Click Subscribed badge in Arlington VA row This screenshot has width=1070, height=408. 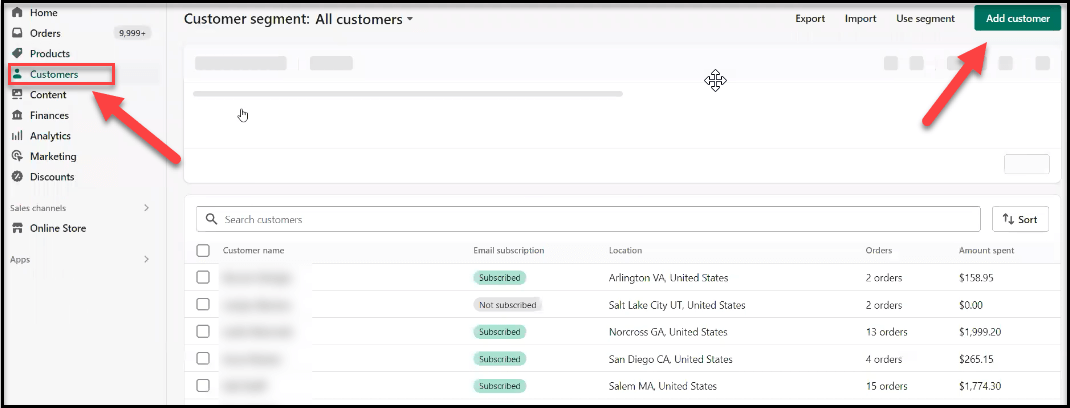500,278
